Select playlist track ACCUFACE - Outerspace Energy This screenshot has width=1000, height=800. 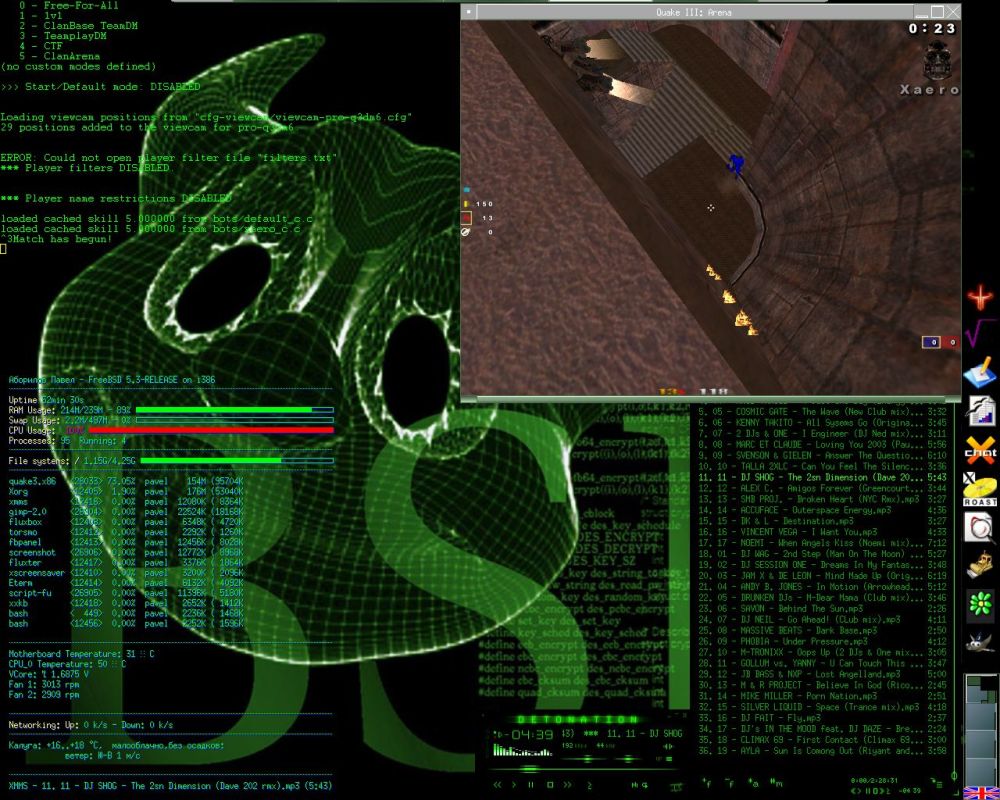click(x=822, y=510)
